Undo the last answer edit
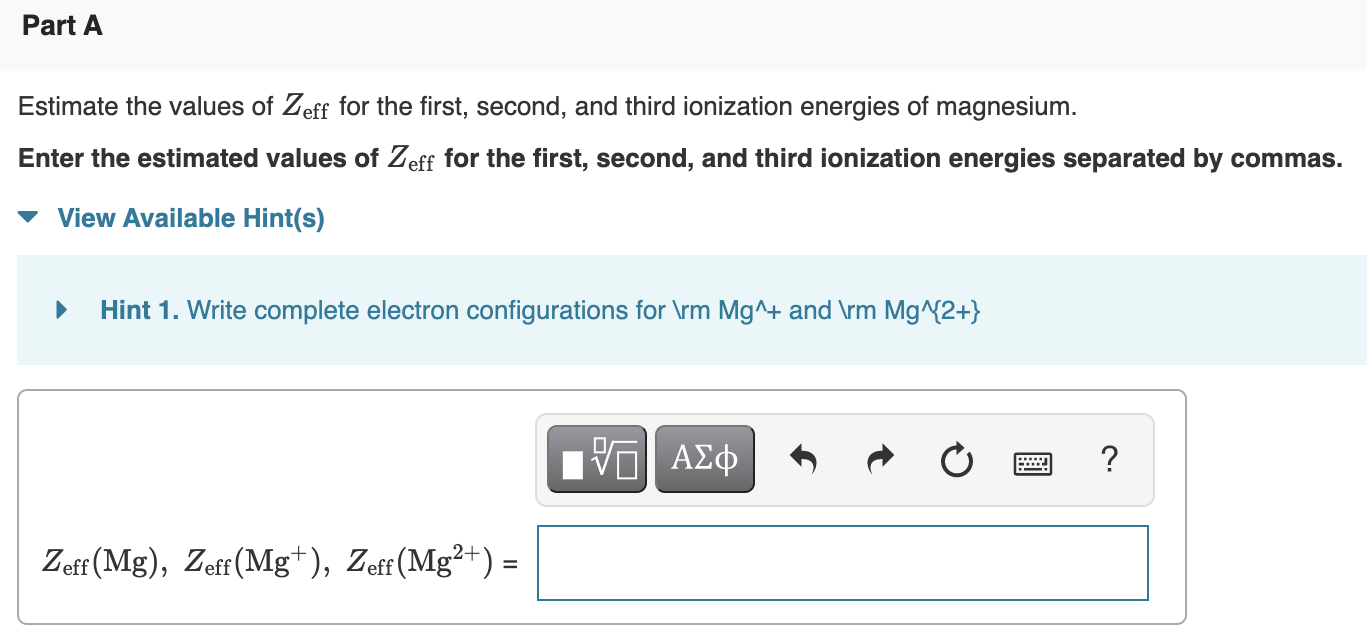The height and width of the screenshot is (636, 1367). (x=804, y=458)
